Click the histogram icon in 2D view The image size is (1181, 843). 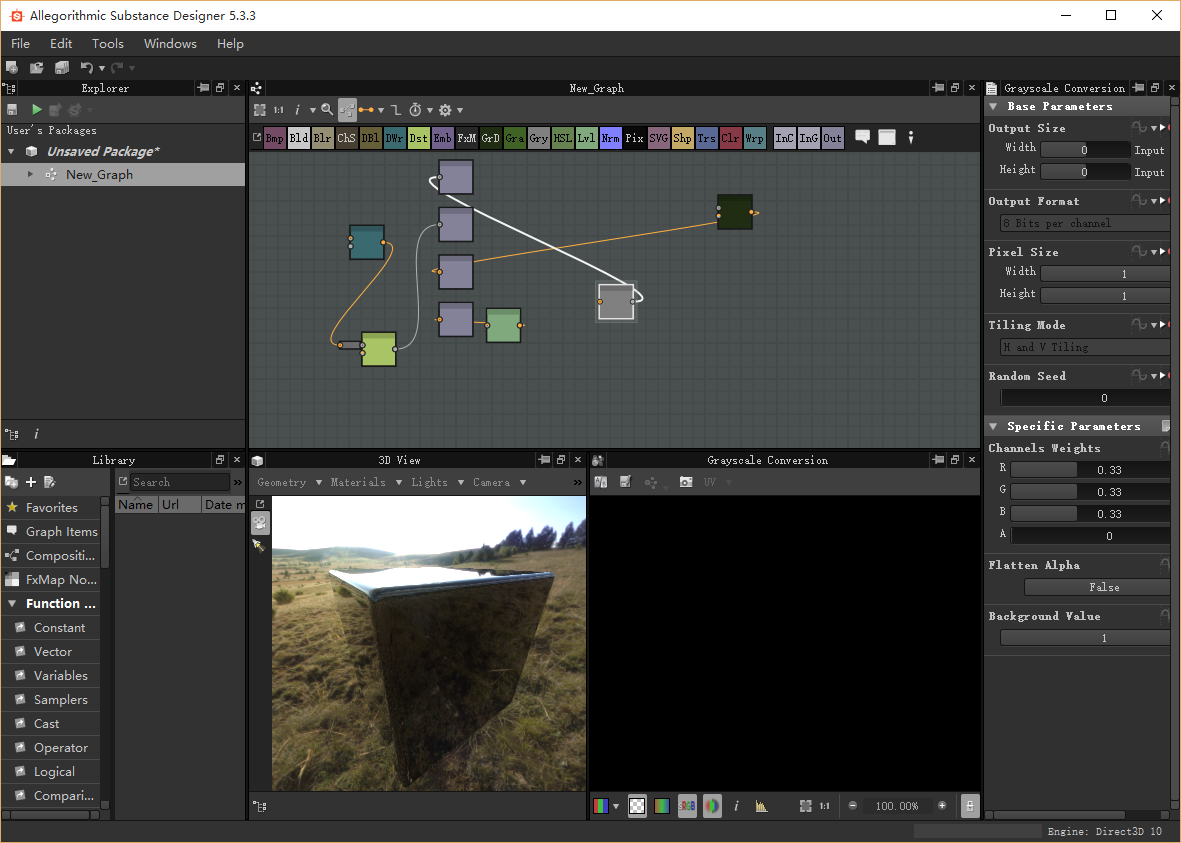click(x=761, y=806)
